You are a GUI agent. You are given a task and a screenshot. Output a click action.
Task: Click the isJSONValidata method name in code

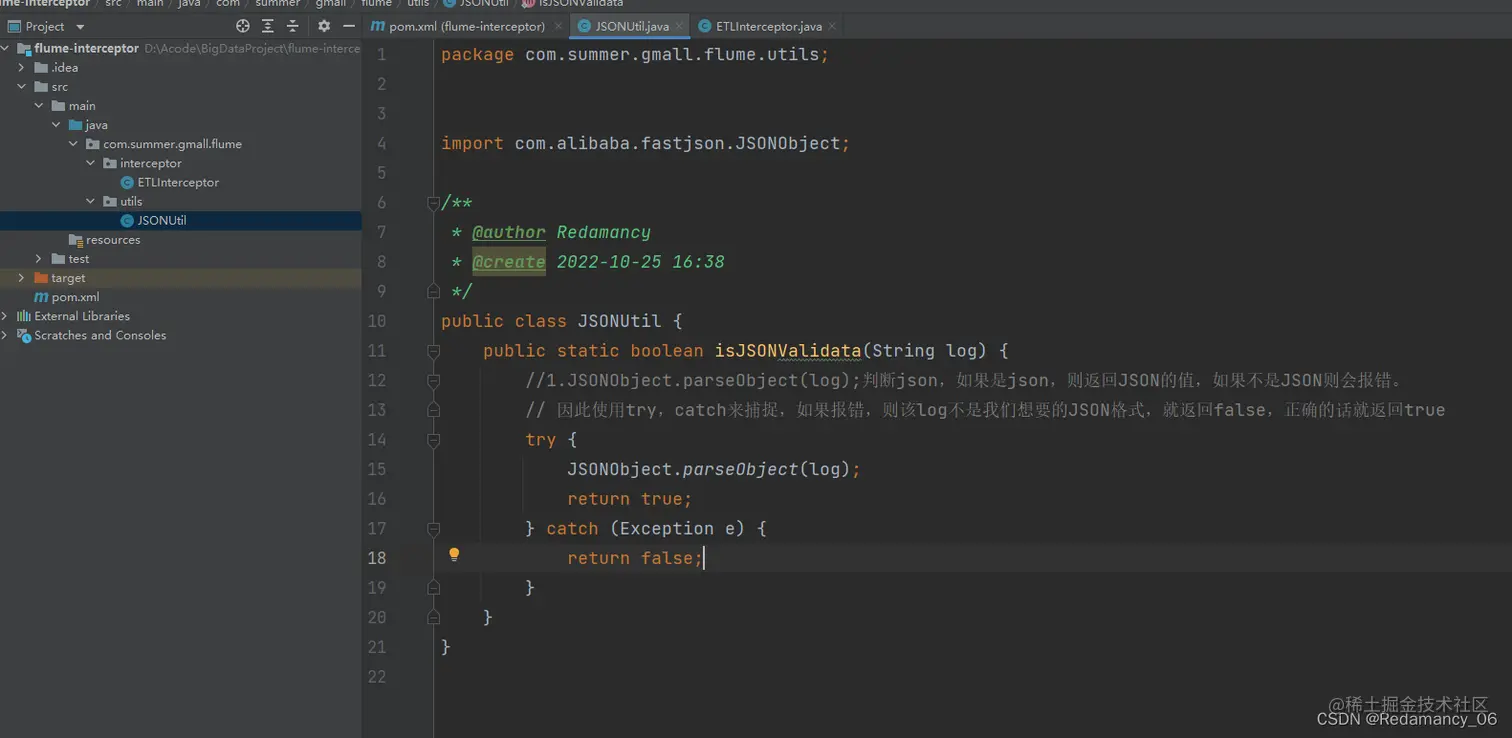point(787,351)
